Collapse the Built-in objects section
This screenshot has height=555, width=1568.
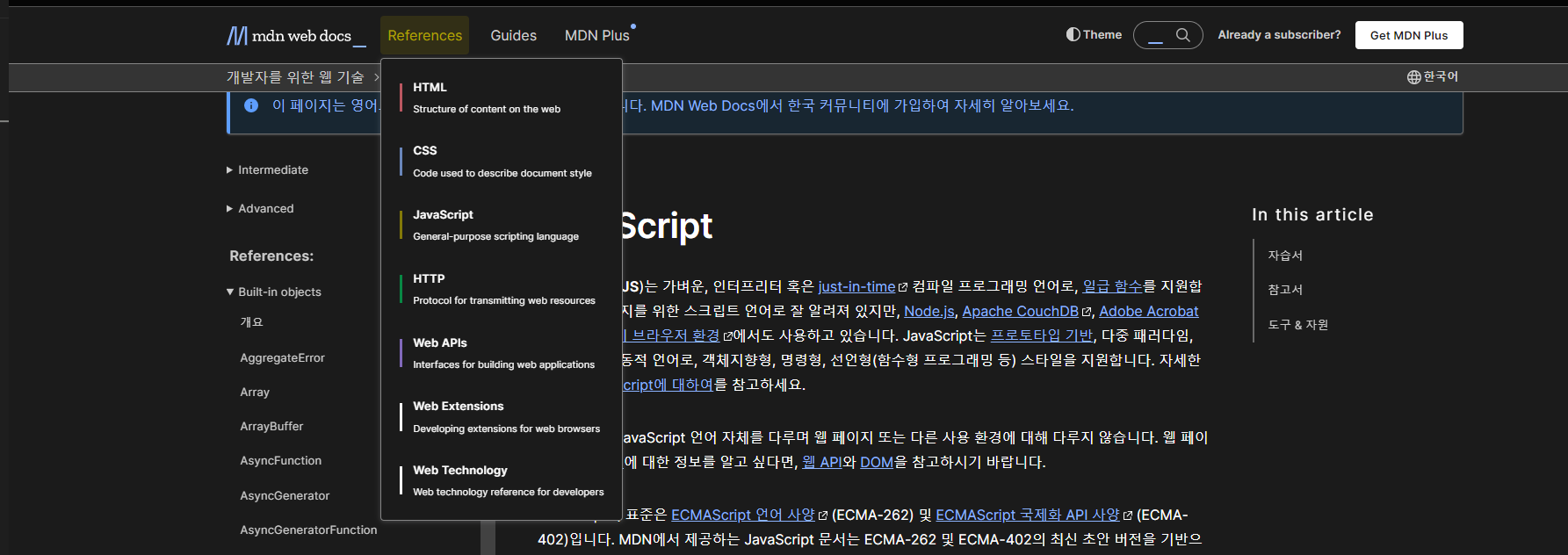tap(274, 292)
